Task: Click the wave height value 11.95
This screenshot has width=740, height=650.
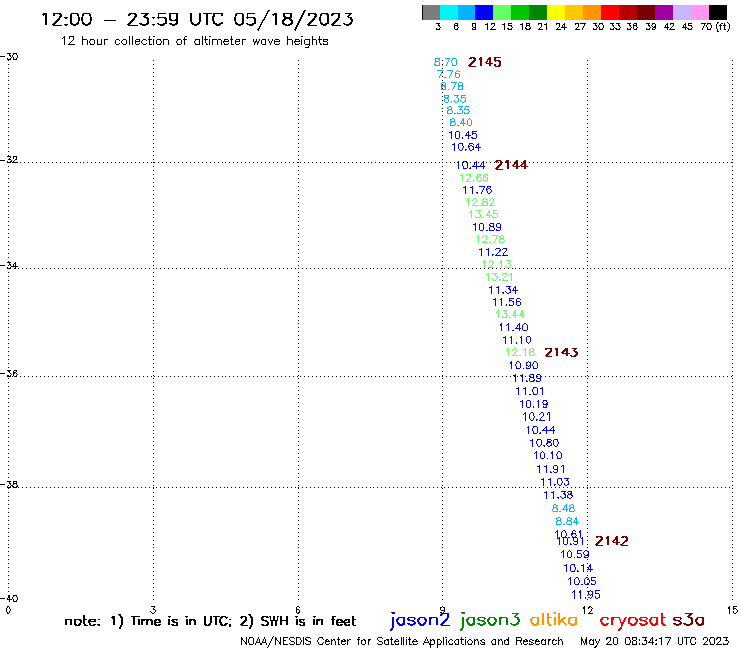Action: [x=586, y=595]
